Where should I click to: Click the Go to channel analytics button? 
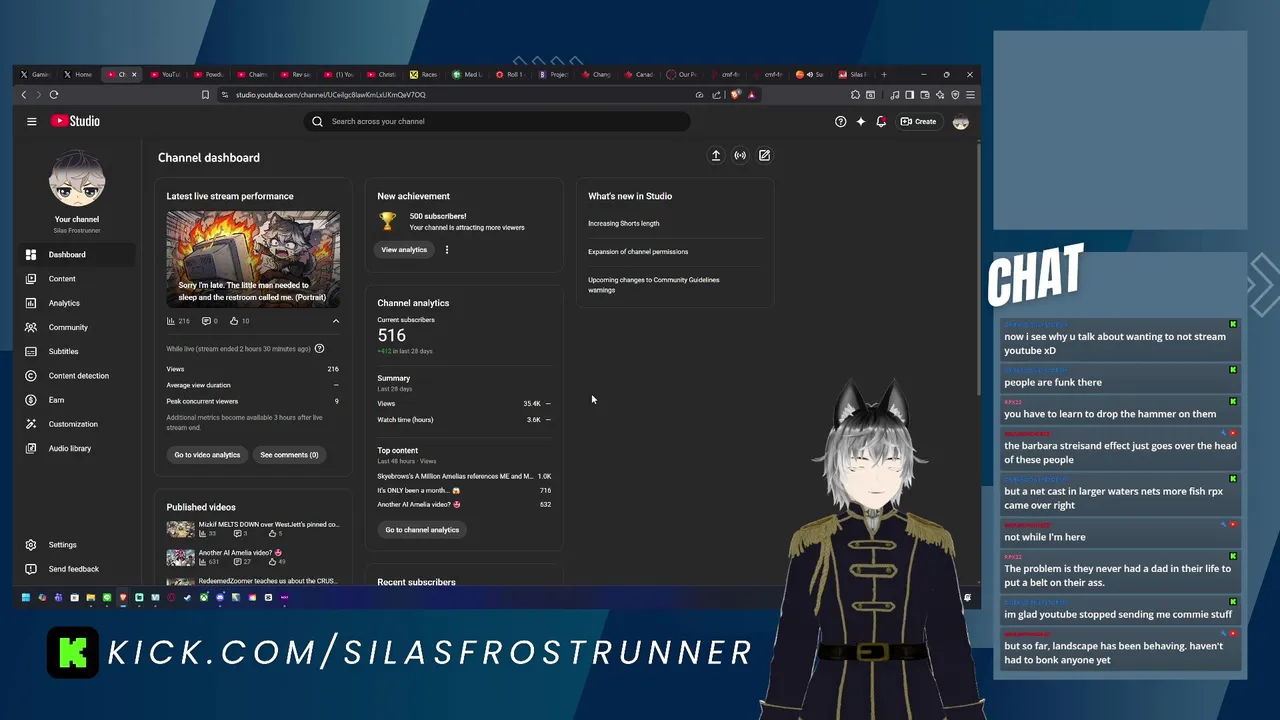pyautogui.click(x=422, y=530)
